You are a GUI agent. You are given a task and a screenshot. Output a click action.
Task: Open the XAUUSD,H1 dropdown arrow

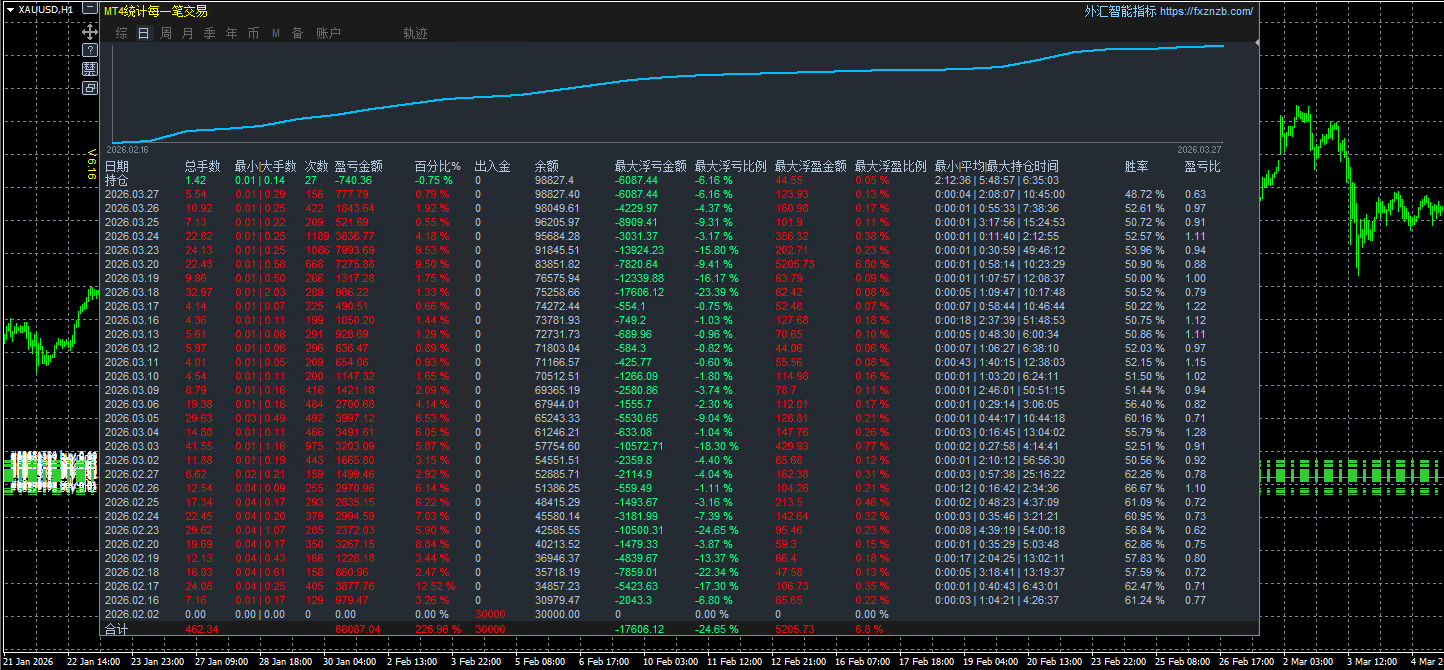pos(10,9)
